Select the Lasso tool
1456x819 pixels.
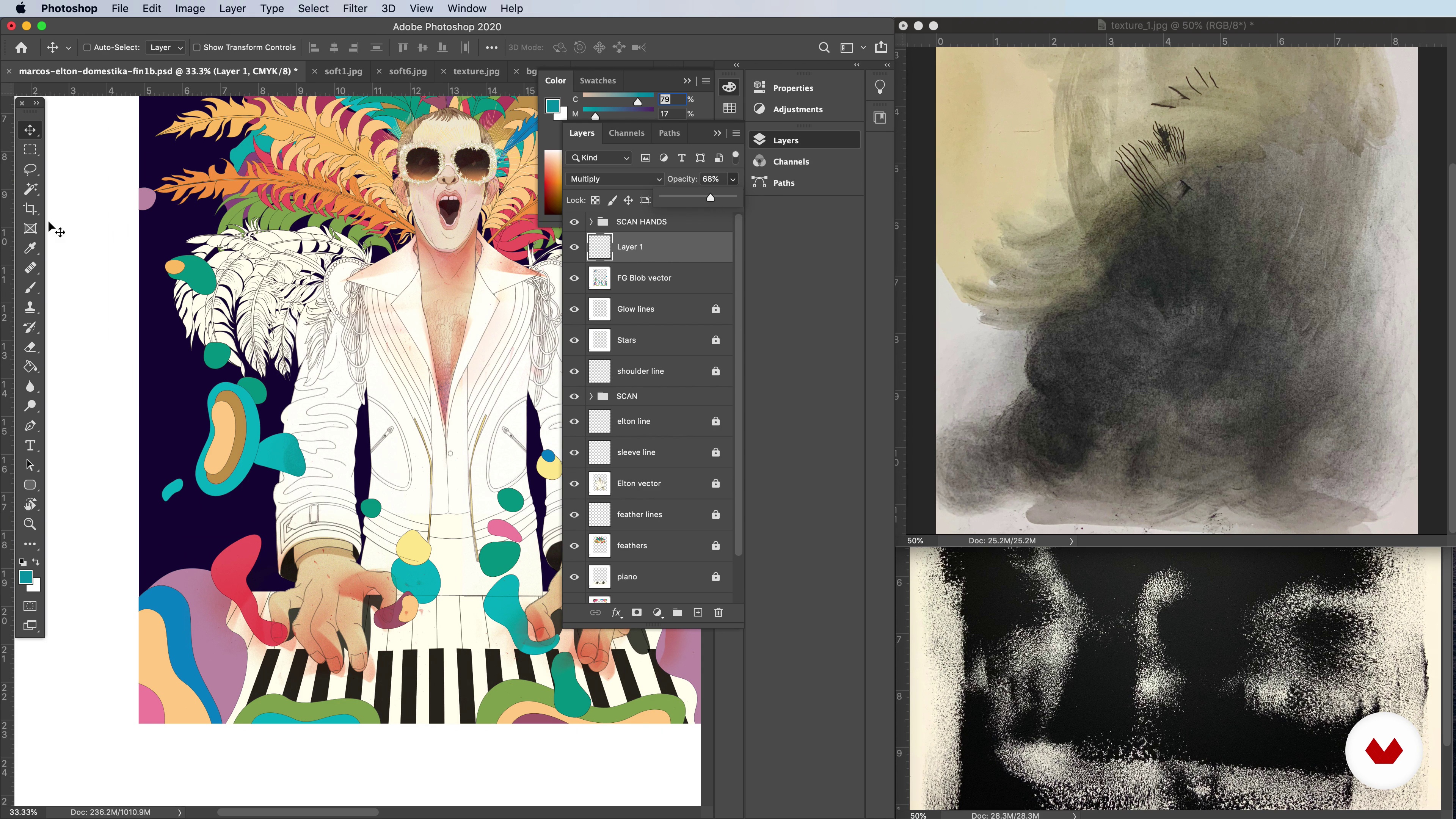30,169
